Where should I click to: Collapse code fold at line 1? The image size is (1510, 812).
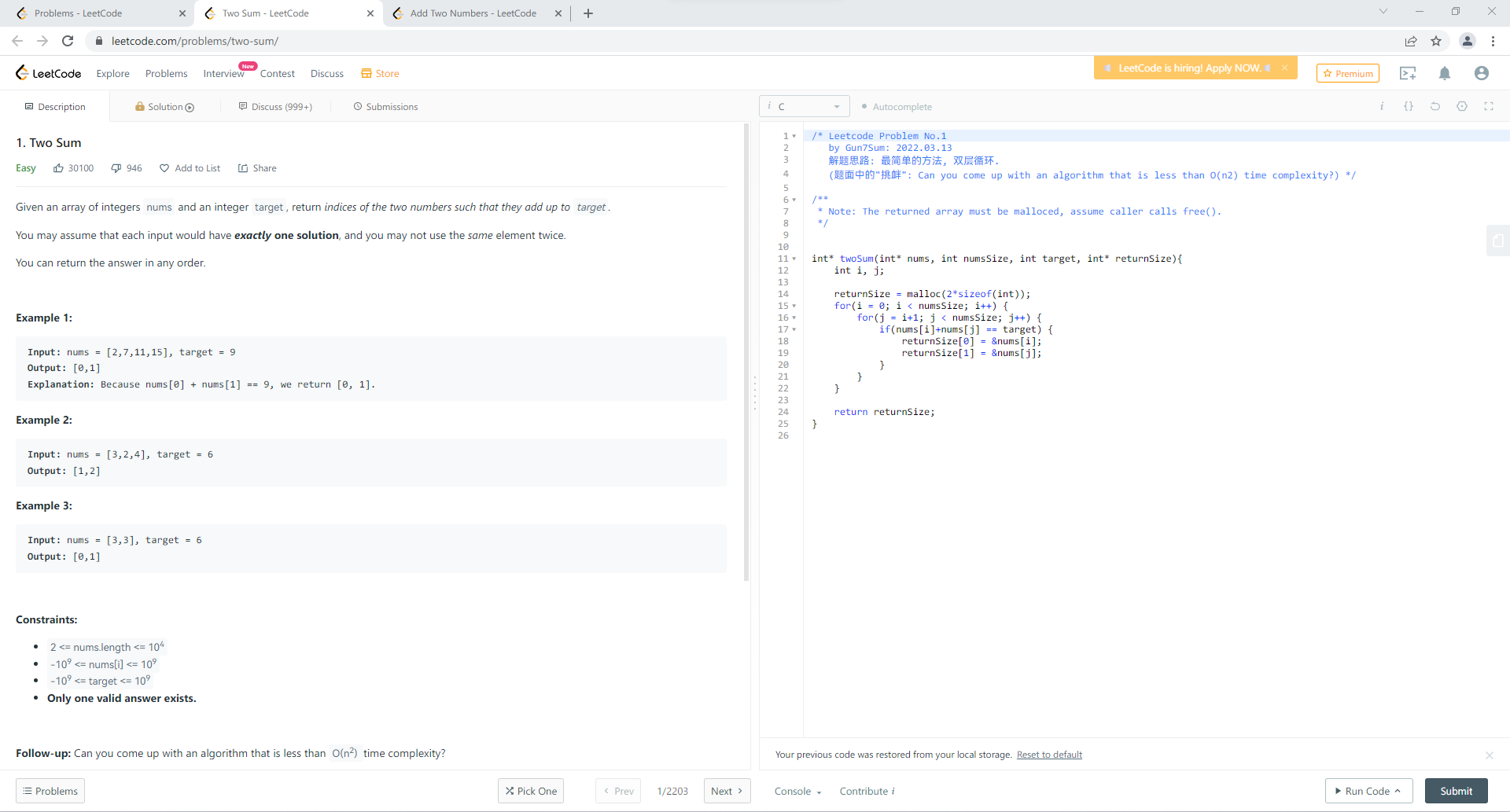(794, 136)
